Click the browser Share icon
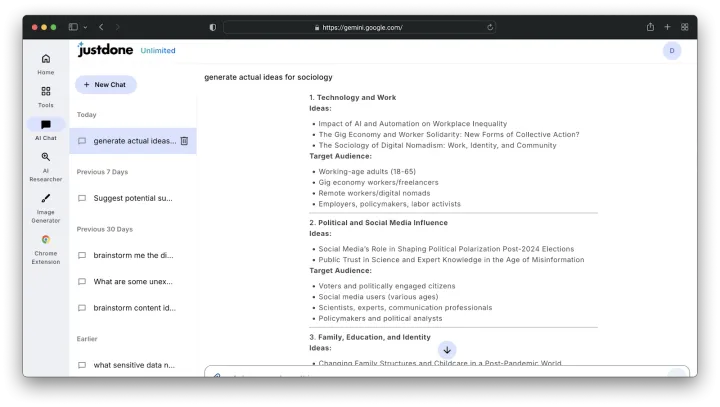 [650, 27]
